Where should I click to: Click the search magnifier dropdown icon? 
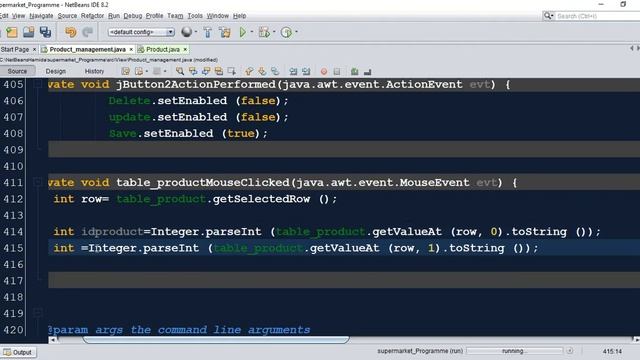(x=548, y=16)
